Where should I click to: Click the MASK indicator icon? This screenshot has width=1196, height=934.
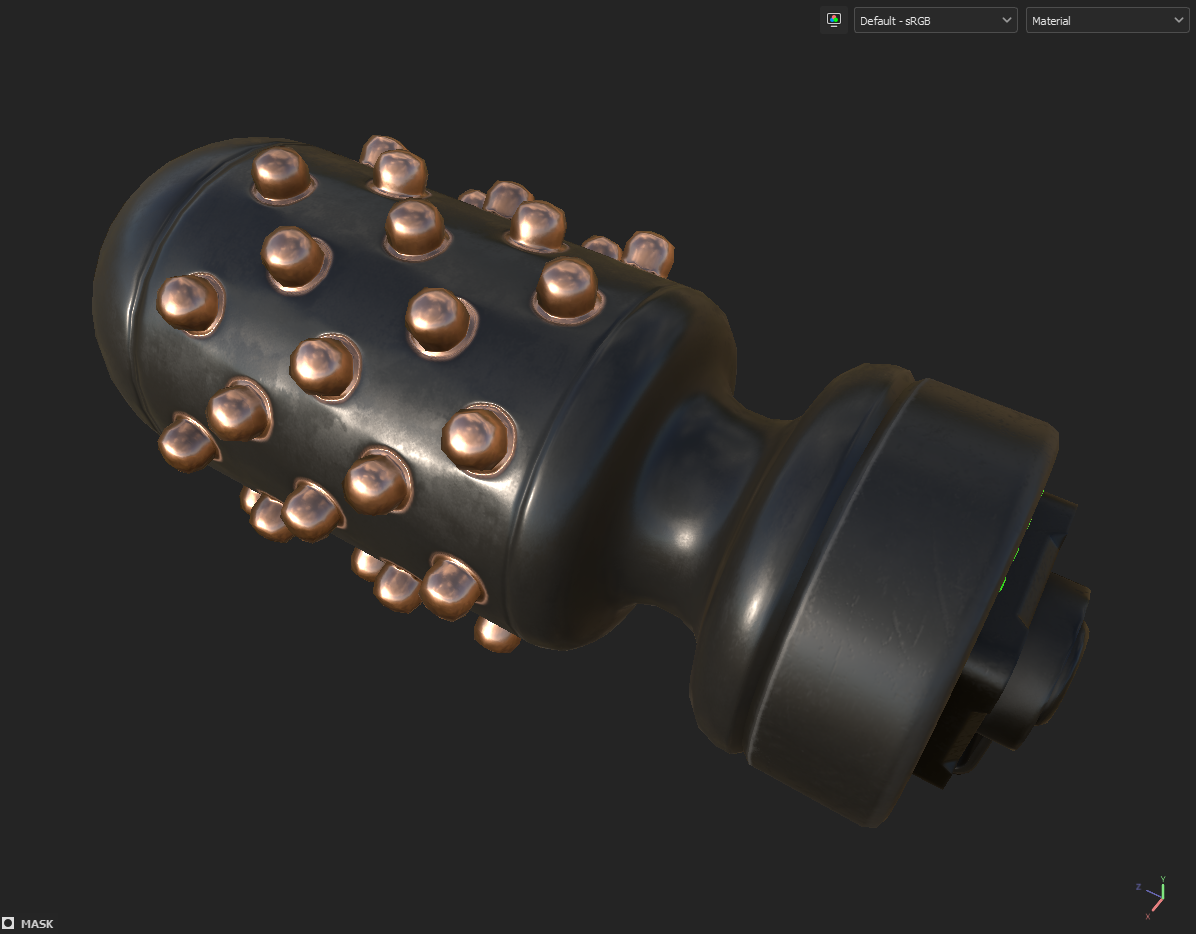[8, 923]
